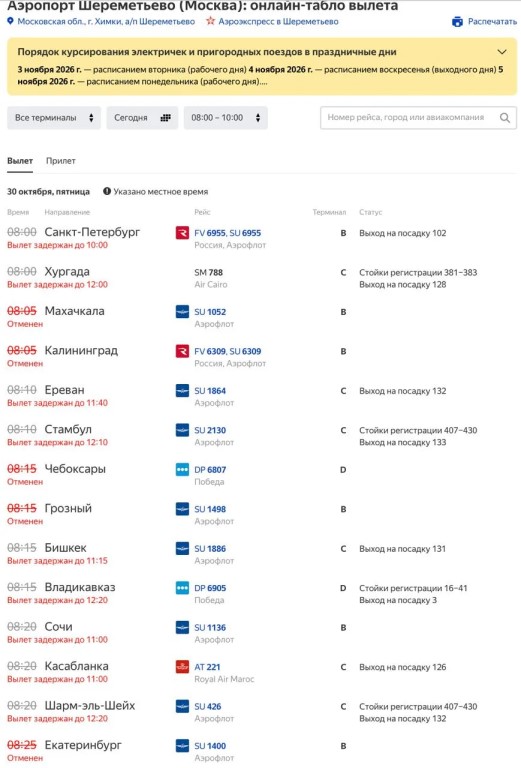This screenshot has width=521, height=768.
Task: Open flight DP 6807 link
Action: click(x=210, y=470)
